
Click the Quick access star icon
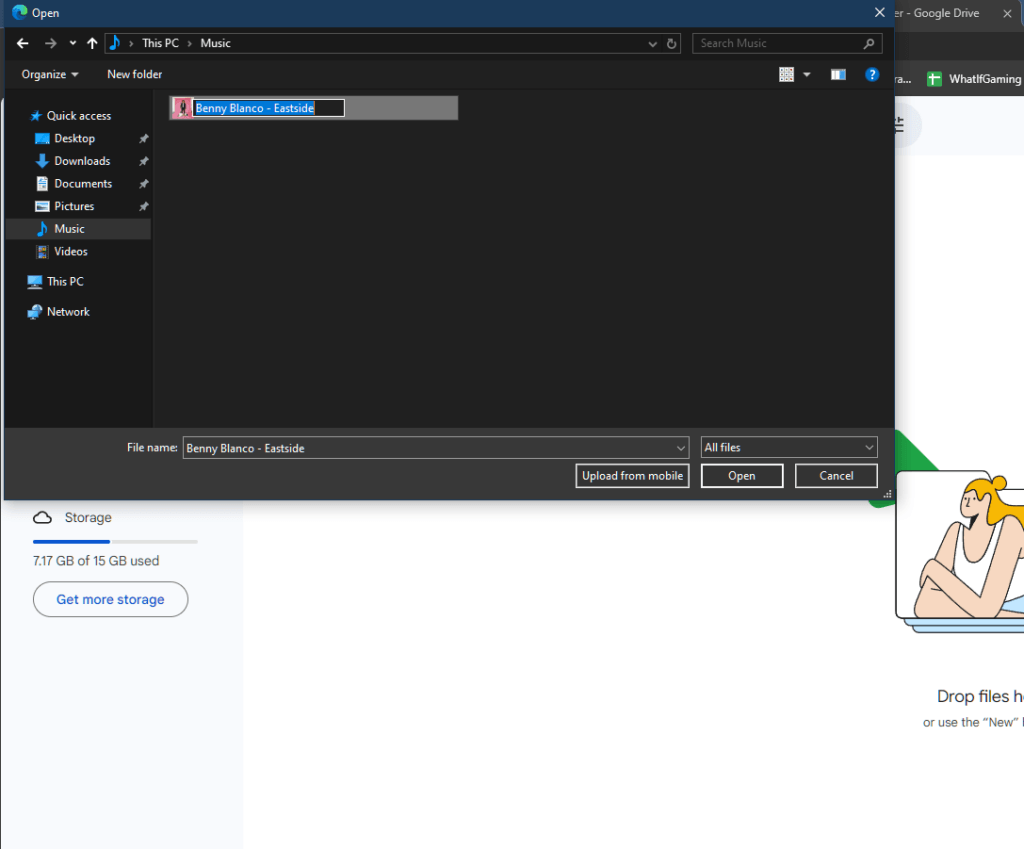point(36,116)
